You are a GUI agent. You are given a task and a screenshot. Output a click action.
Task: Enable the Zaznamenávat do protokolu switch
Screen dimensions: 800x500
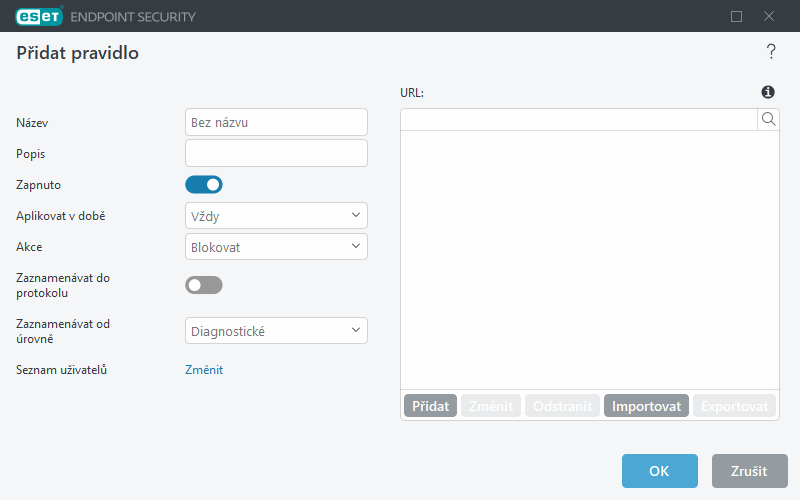(x=204, y=285)
